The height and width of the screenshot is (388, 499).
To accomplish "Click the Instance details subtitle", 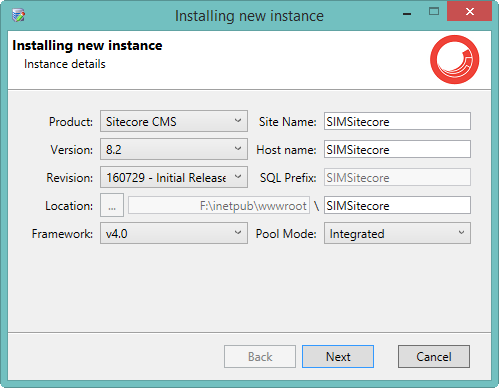I will click(65, 64).
